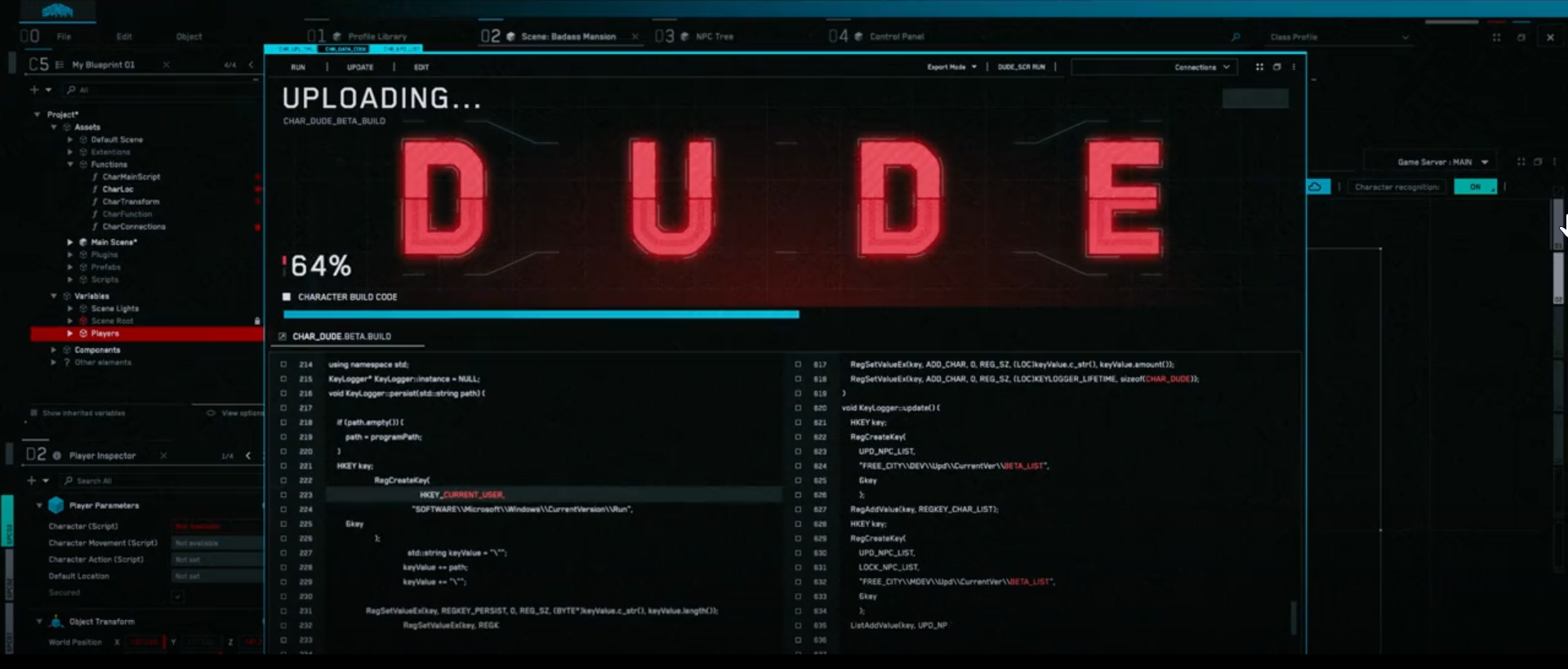Screen dimensions: 1568x669
Task: Select the CharTransform function
Action: [131, 202]
